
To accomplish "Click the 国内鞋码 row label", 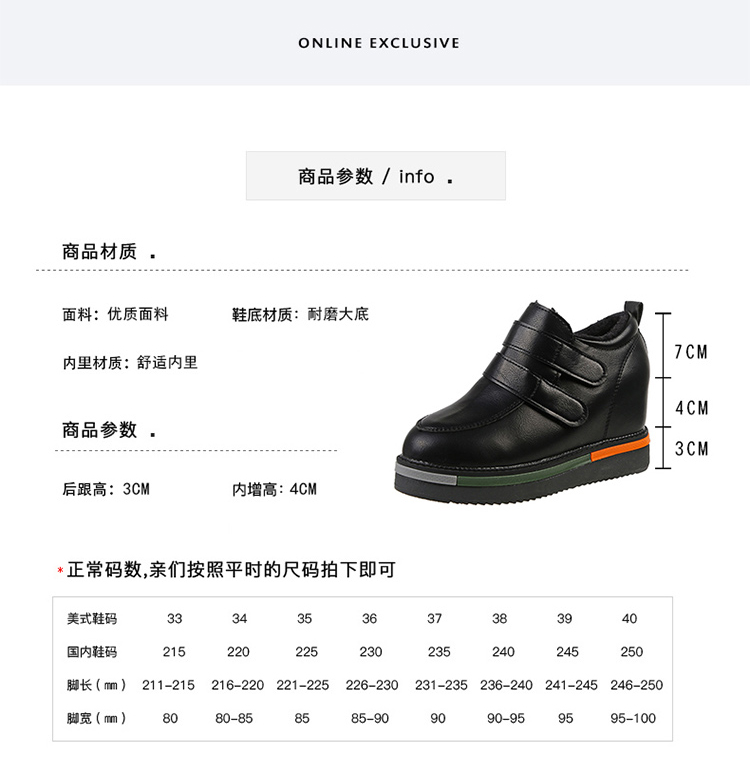I will tap(92, 652).
